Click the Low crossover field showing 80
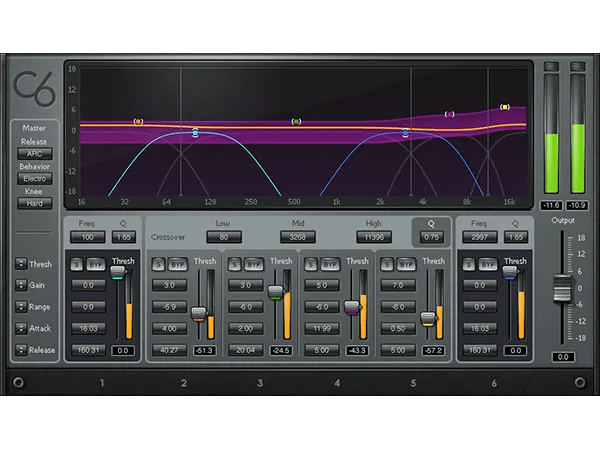The height and width of the screenshot is (450, 600). click(x=224, y=237)
